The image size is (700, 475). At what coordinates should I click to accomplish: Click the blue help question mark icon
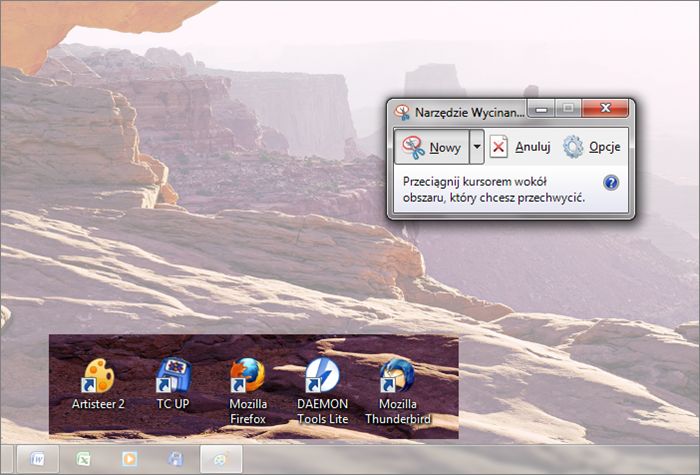[611, 183]
